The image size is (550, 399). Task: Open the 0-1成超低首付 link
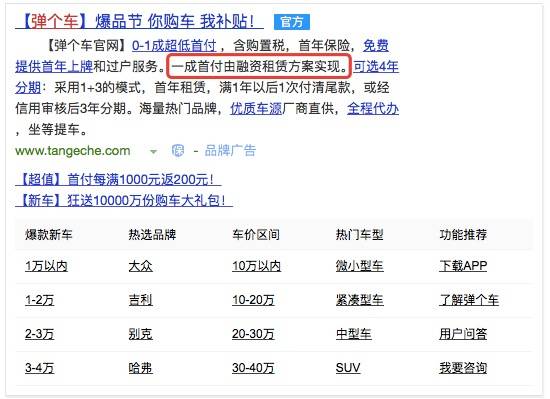click(x=174, y=46)
